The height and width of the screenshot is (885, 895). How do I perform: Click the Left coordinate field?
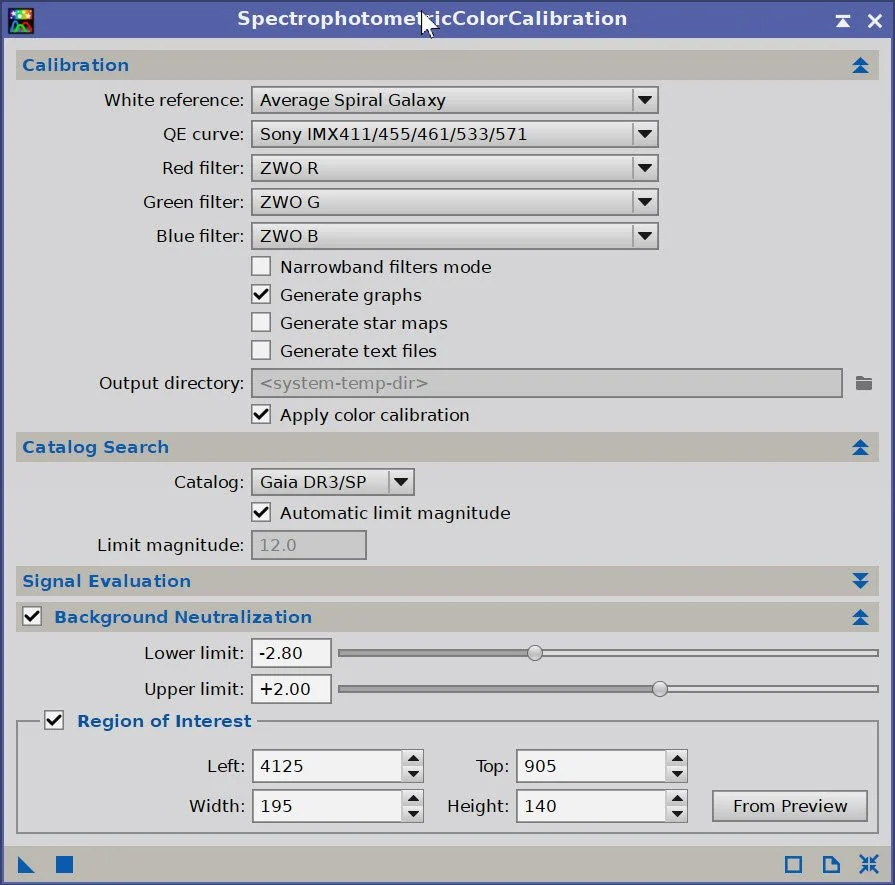point(327,766)
